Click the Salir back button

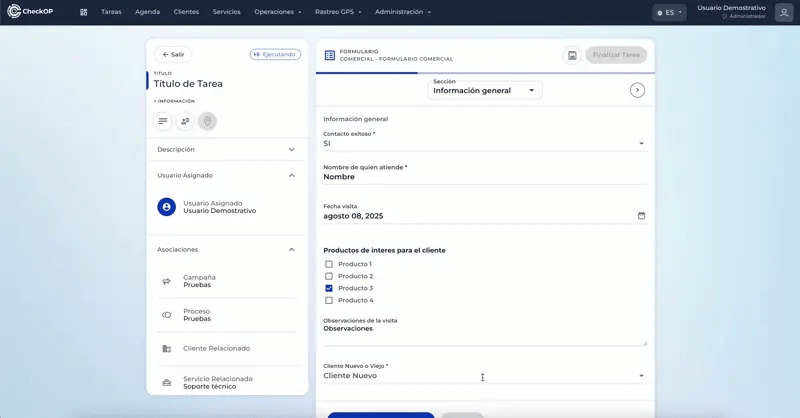coord(173,55)
